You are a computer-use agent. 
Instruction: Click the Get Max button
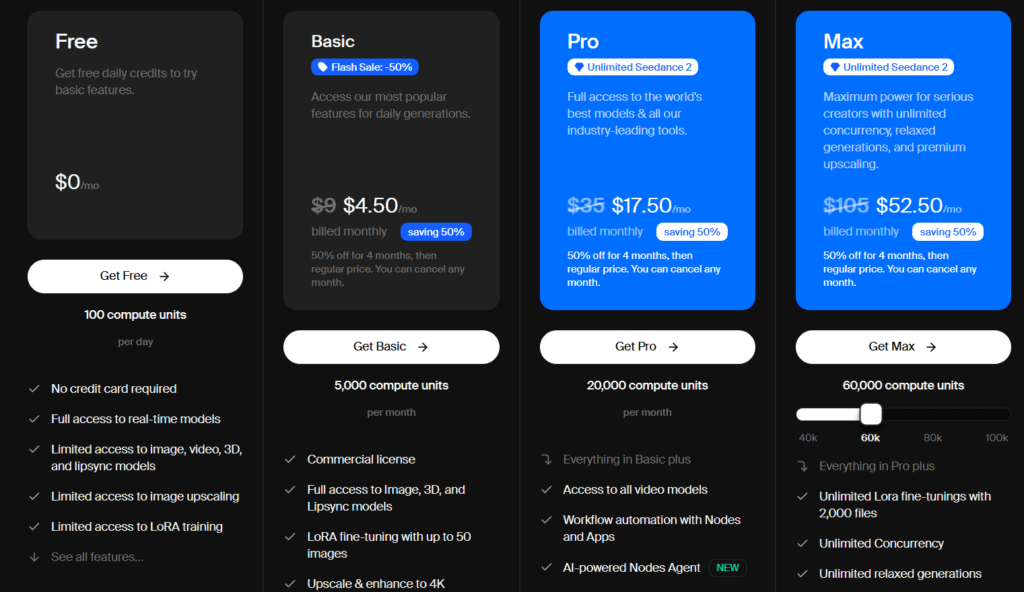click(x=903, y=346)
